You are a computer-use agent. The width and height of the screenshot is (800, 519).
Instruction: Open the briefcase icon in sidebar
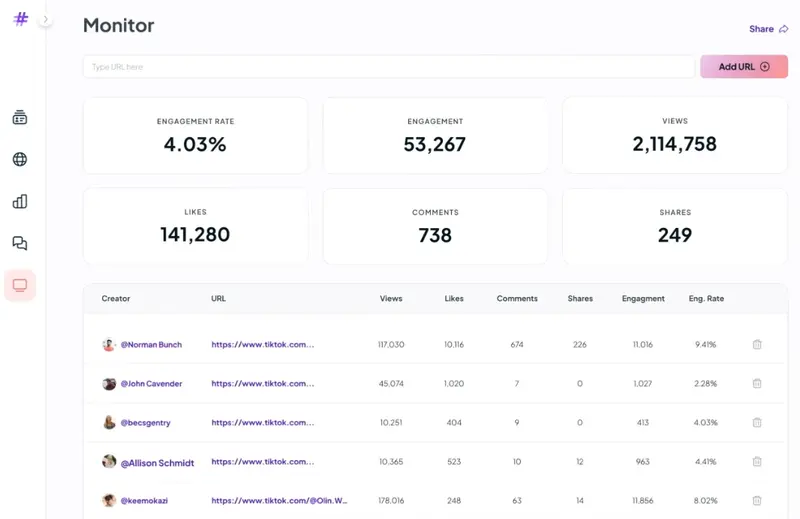coord(20,118)
